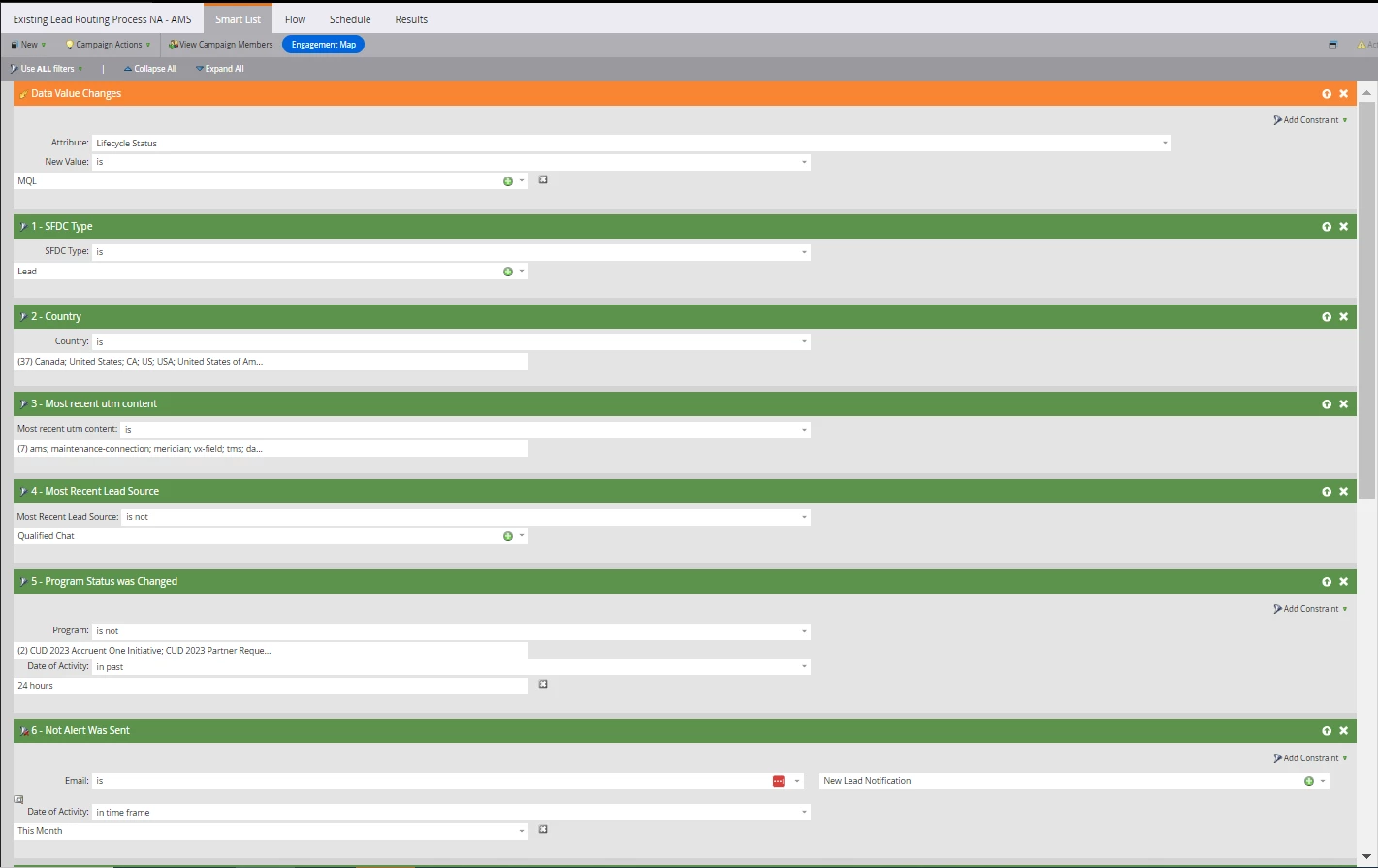This screenshot has width=1378, height=868.
Task: Open the Country operator dropdown
Action: tap(804, 342)
